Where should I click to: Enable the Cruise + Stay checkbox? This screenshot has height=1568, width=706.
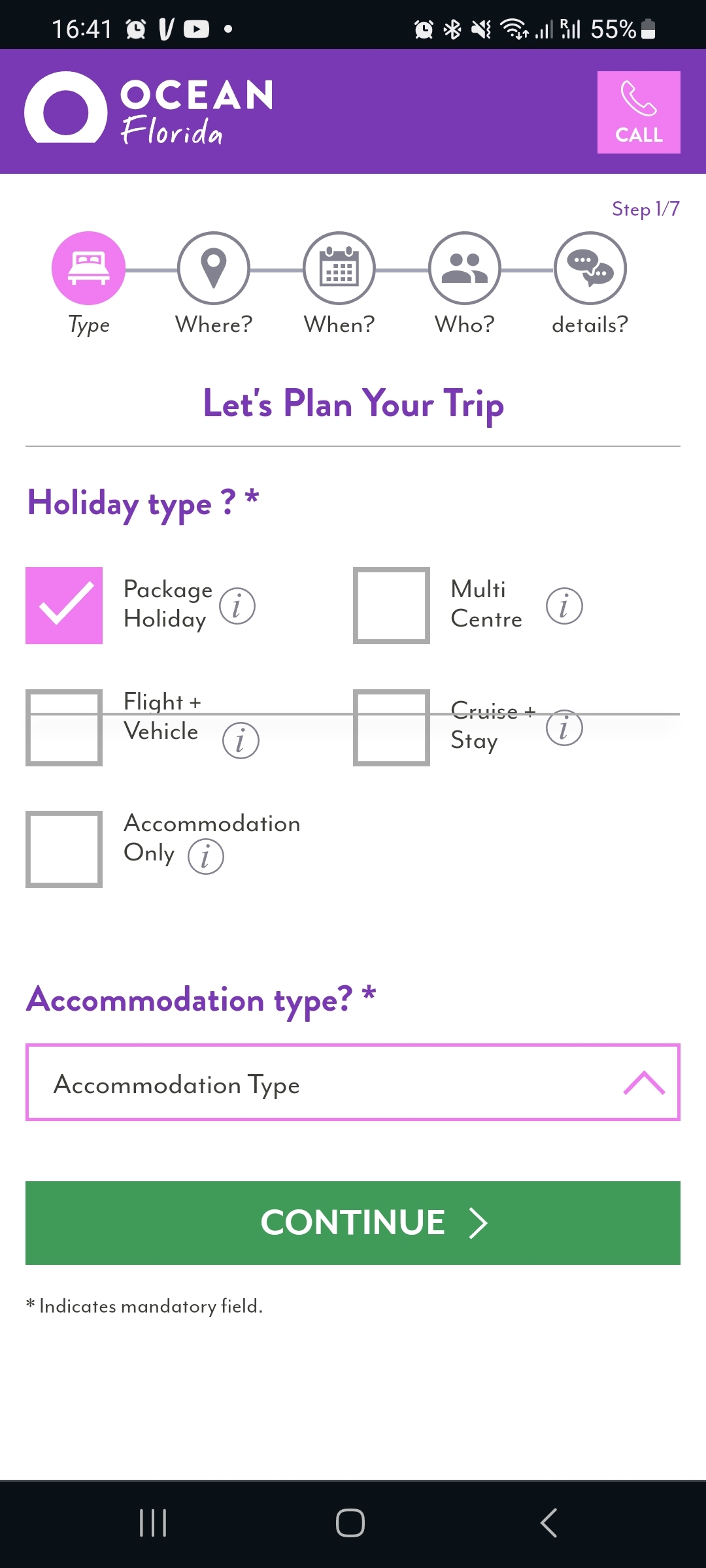click(x=392, y=728)
